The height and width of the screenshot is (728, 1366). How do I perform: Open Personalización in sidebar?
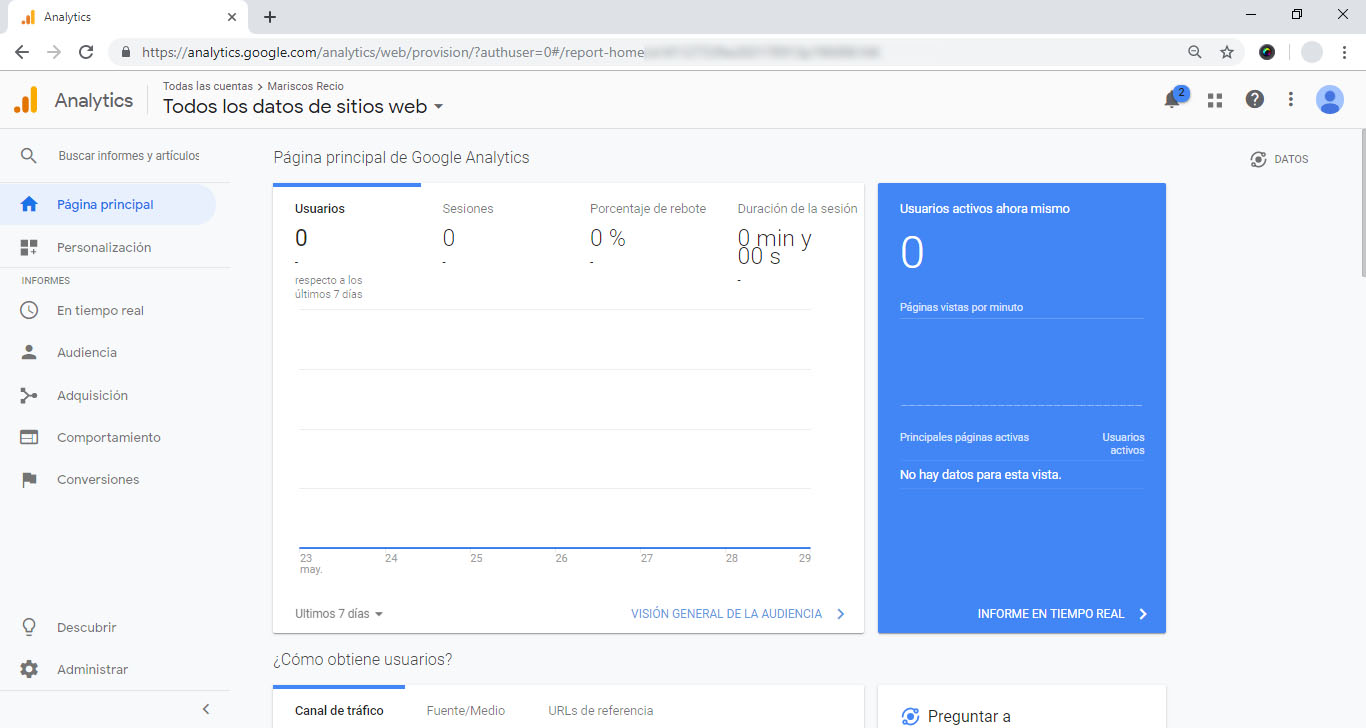[x=104, y=247]
